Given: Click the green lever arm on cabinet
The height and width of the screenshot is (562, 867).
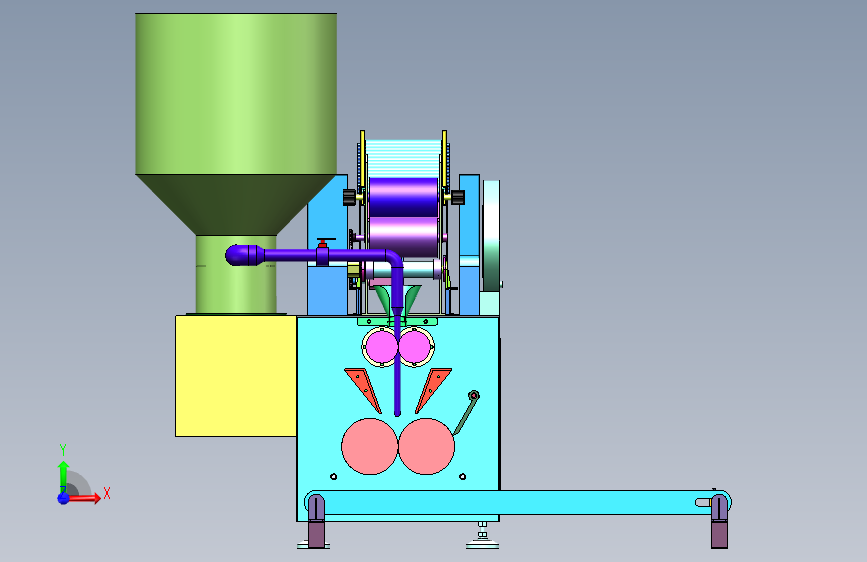Looking at the screenshot, I should 465,417.
